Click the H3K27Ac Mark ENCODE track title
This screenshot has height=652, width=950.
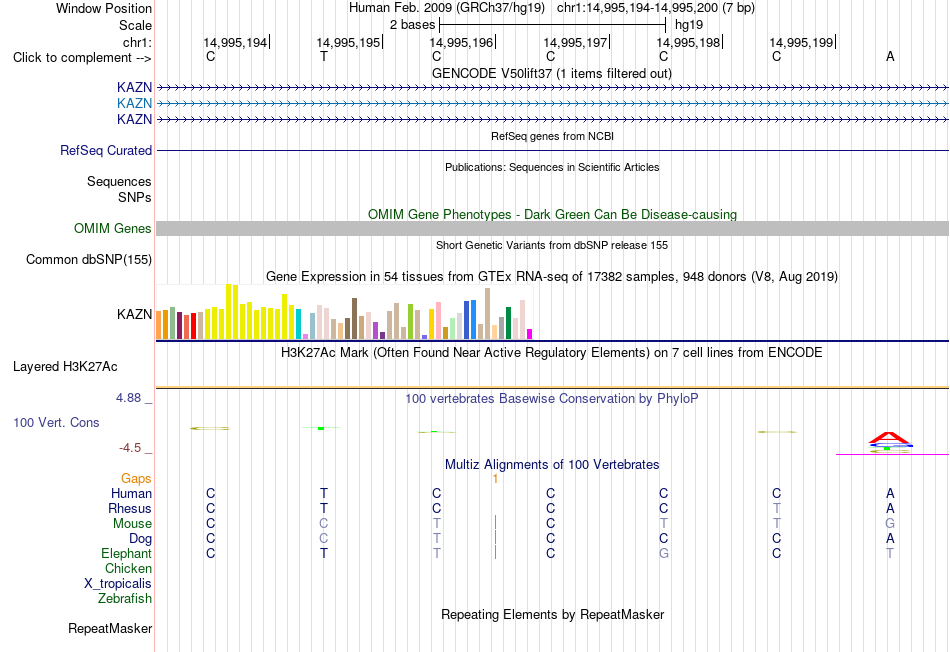pyautogui.click(x=552, y=353)
